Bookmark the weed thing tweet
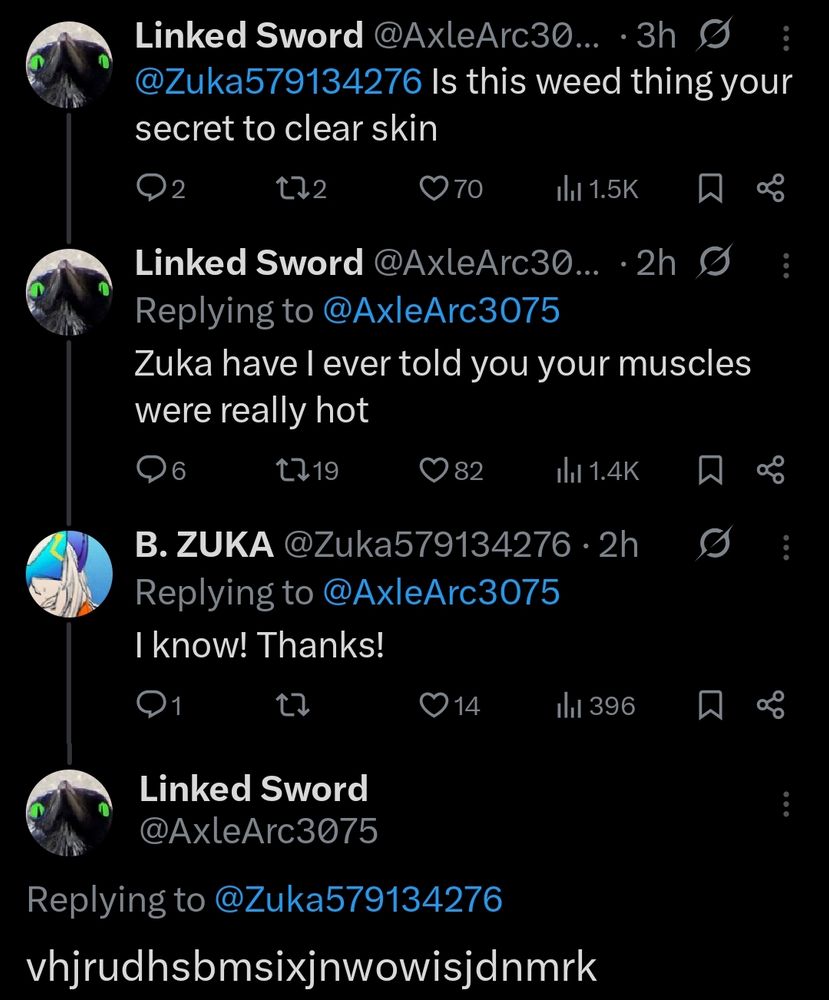Image resolution: width=829 pixels, height=1000 pixels. (x=709, y=188)
